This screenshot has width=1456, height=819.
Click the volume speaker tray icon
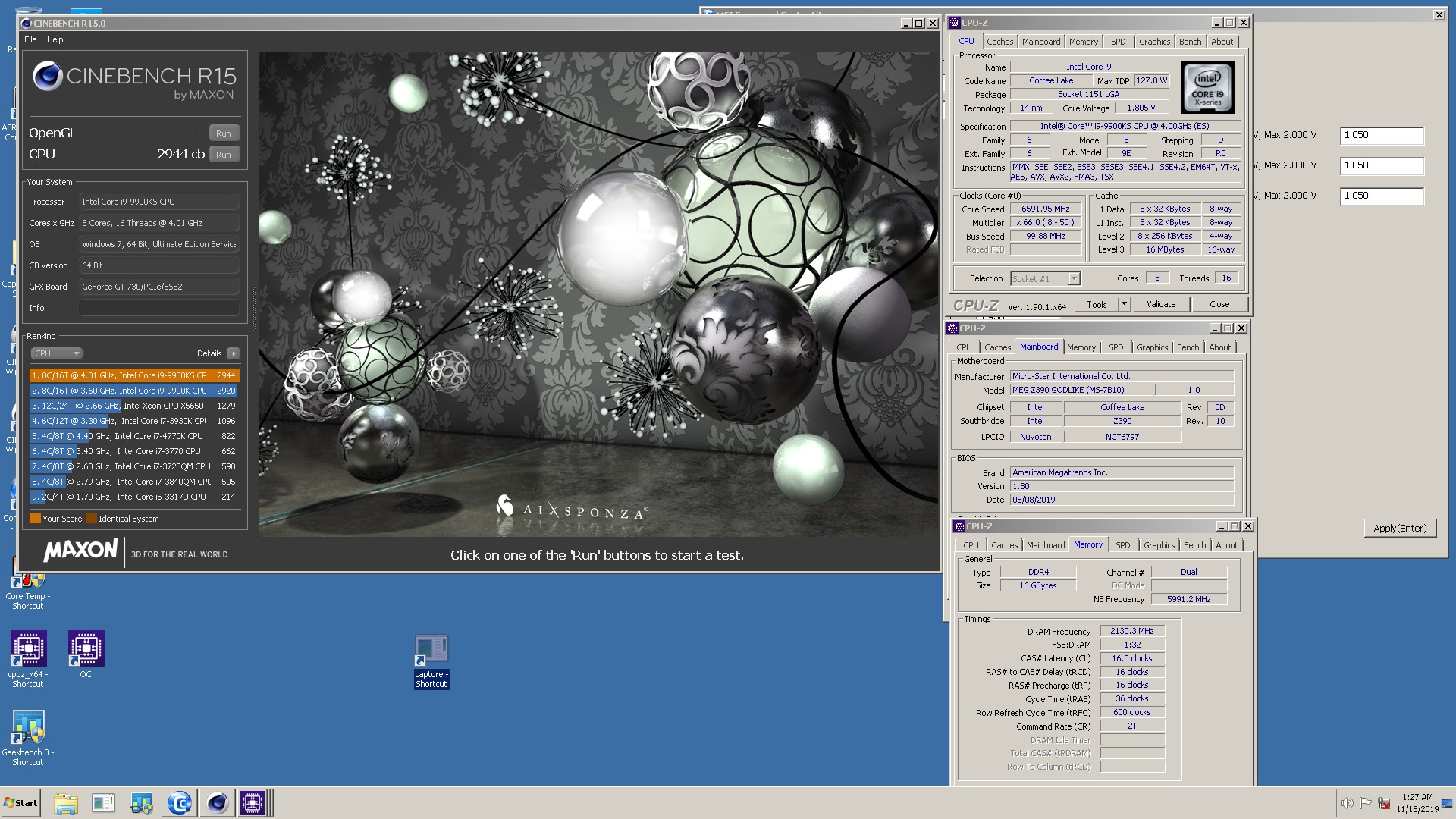1347,803
